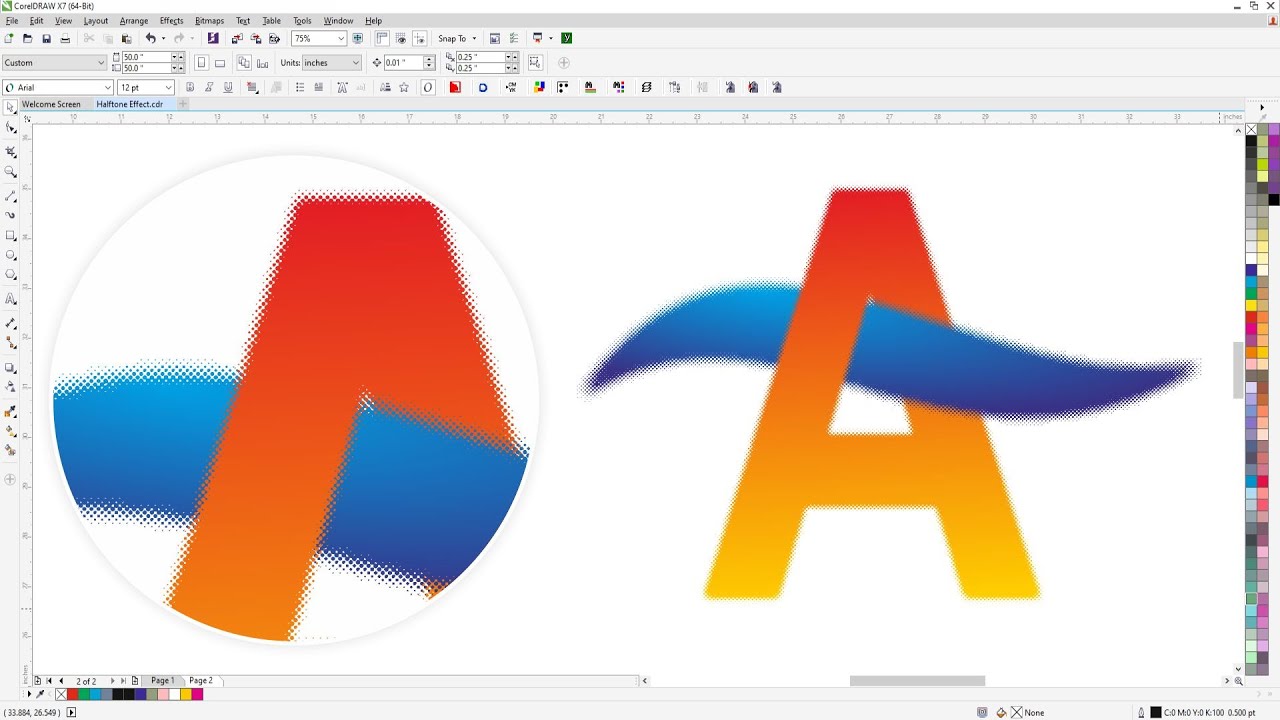Switch to Page 2 tab
Image resolution: width=1280 pixels, height=720 pixels.
[201, 681]
